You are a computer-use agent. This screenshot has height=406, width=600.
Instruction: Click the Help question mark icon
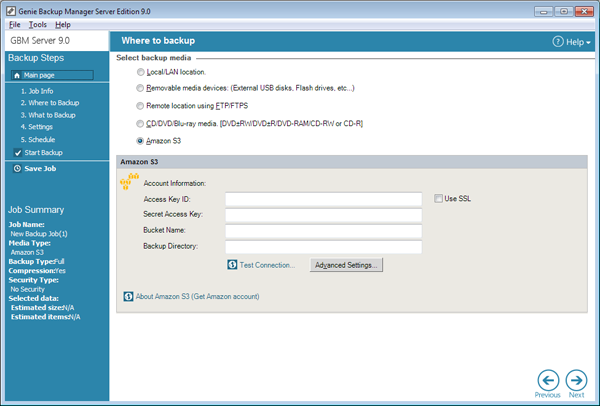click(x=558, y=41)
